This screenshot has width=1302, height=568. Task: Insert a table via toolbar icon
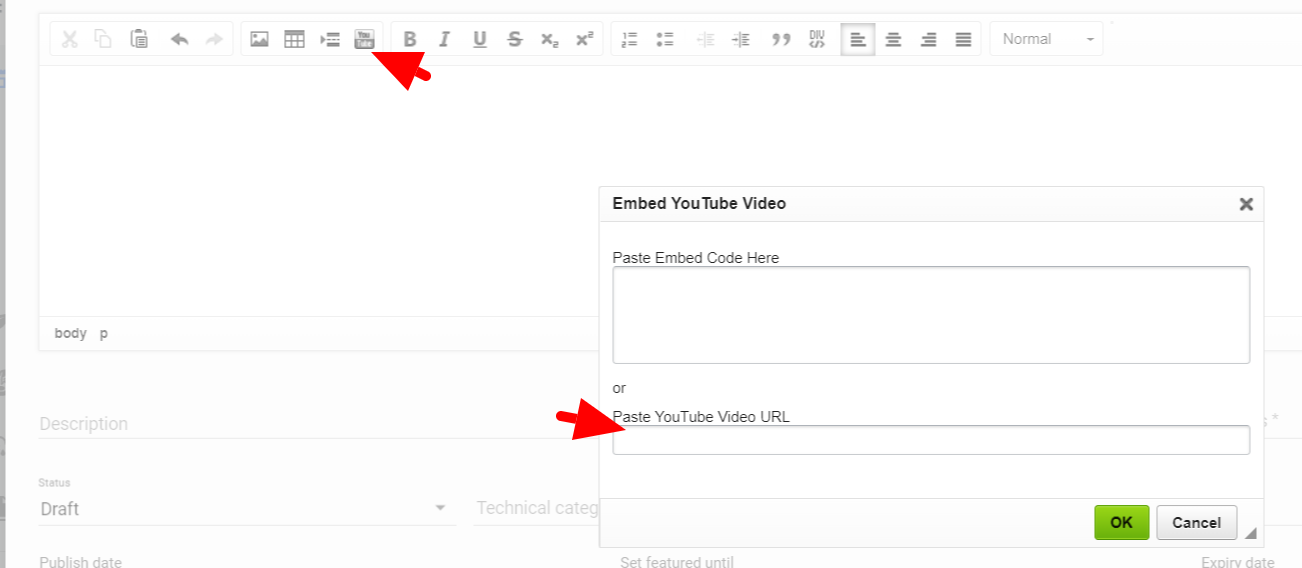[x=294, y=39]
